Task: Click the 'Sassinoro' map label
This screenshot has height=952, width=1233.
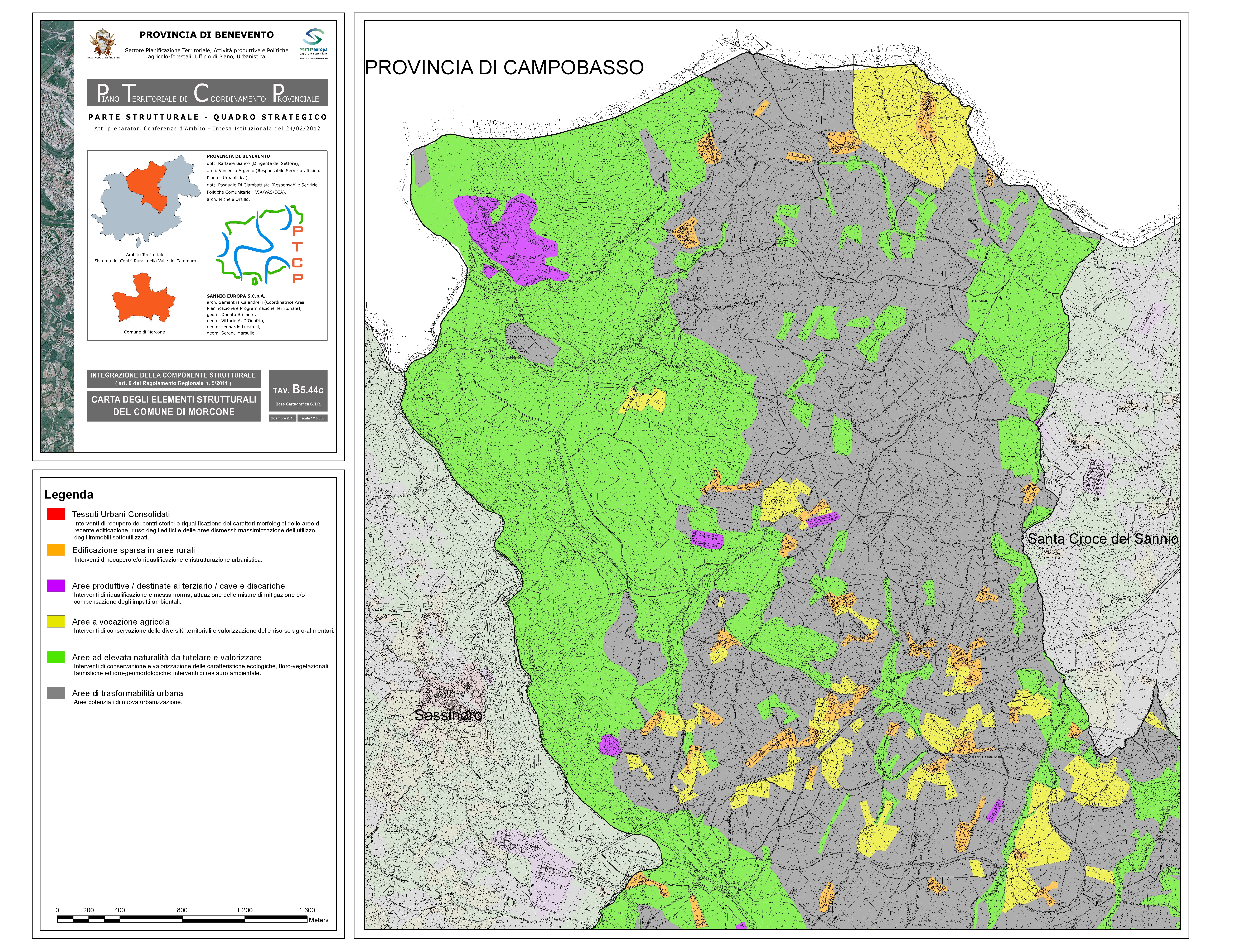Action: (448, 715)
